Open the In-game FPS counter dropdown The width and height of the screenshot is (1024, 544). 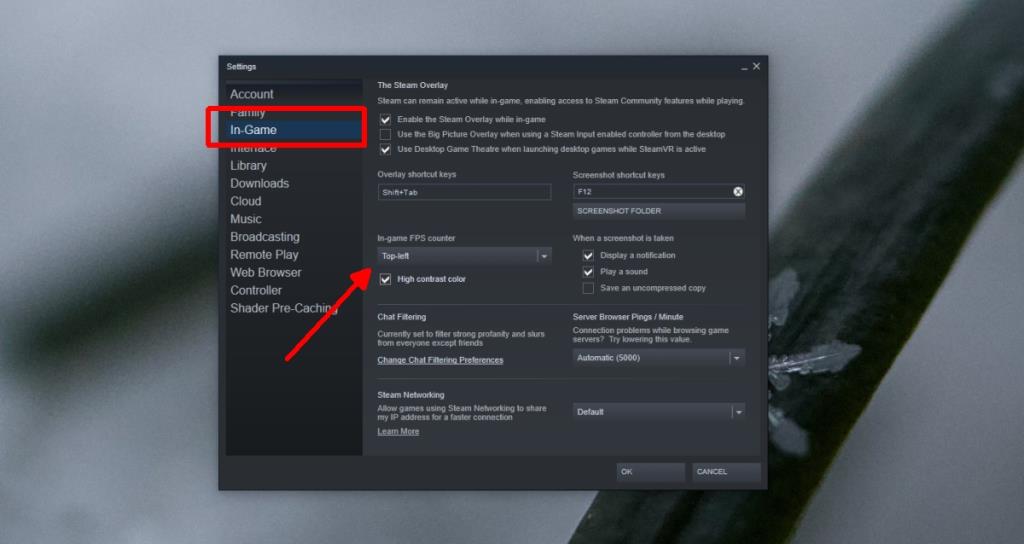[464, 256]
